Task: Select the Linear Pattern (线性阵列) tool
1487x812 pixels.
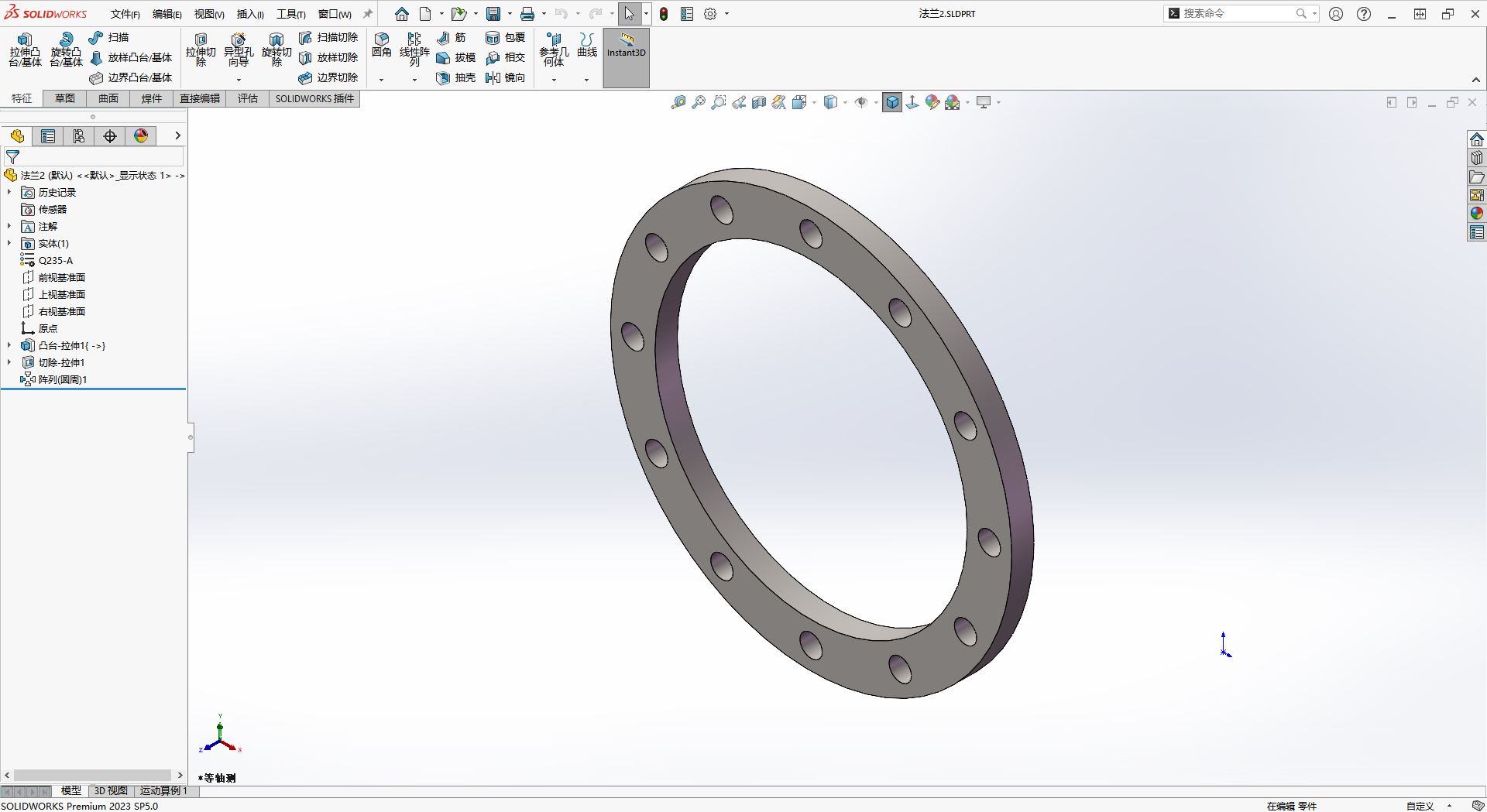Action: coord(414,50)
